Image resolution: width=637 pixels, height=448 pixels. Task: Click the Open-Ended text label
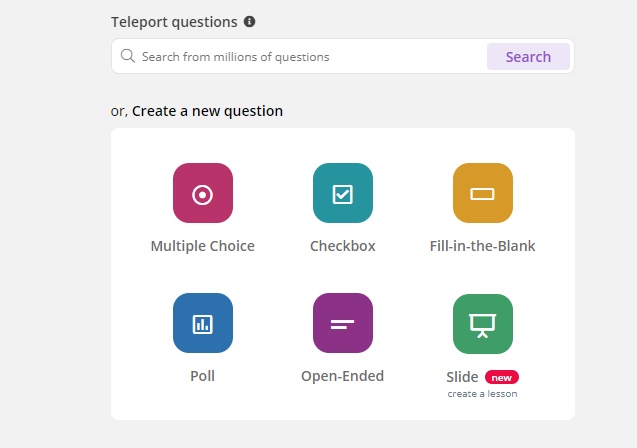pos(342,377)
